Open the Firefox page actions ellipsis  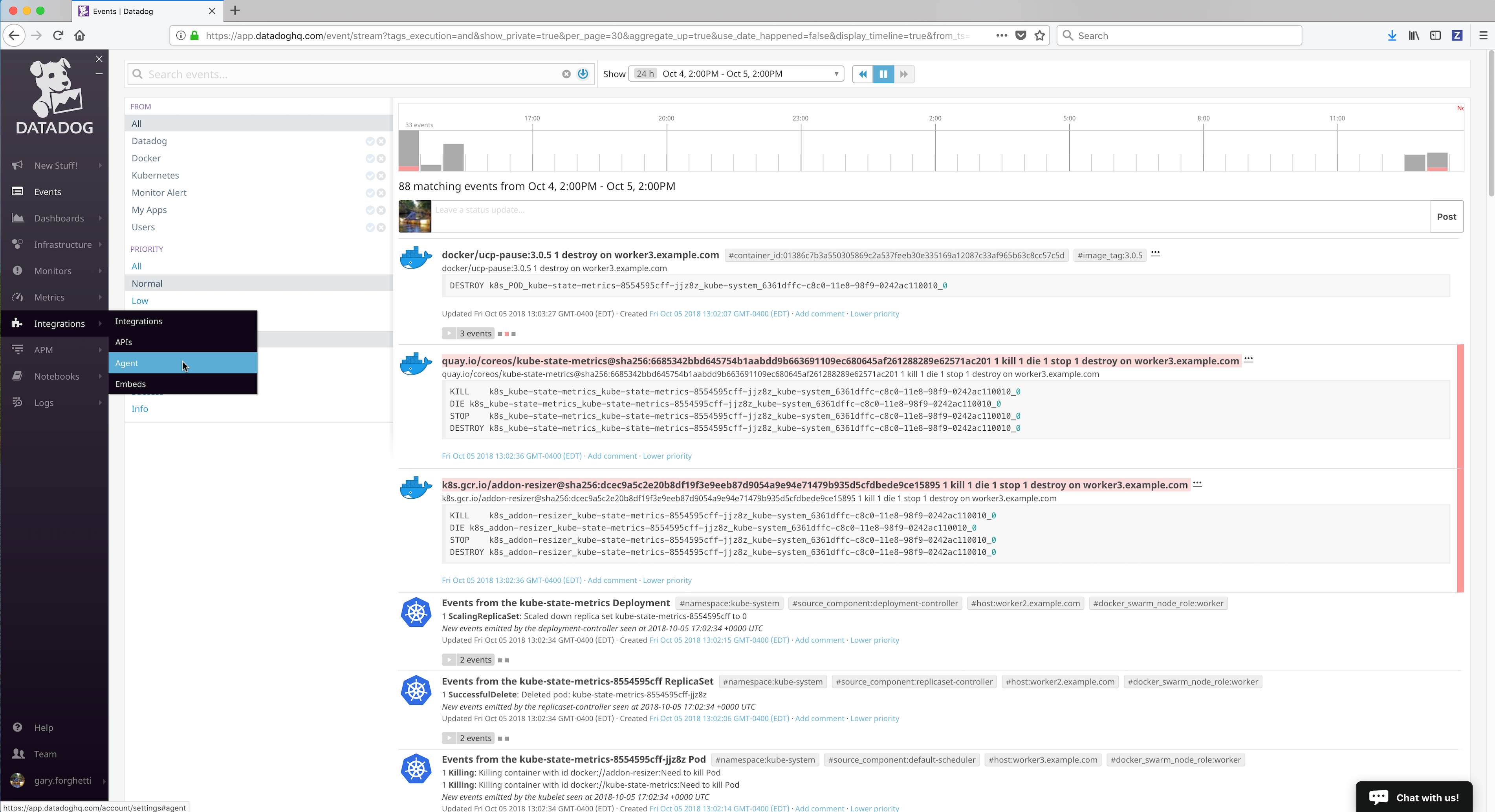1002,35
